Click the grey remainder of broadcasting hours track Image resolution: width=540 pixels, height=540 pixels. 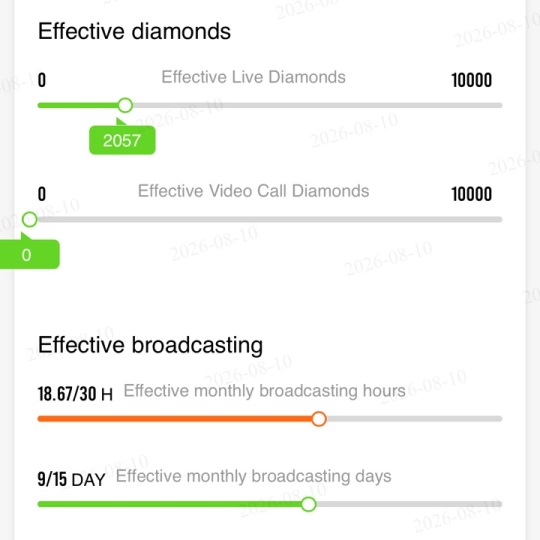pos(415,419)
